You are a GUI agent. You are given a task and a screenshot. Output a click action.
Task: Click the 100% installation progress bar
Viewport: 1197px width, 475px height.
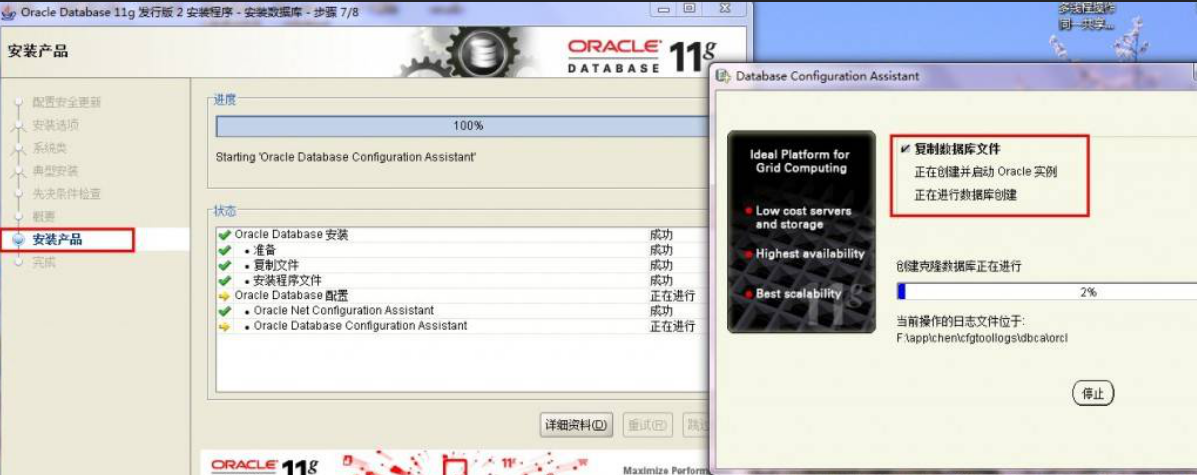pyautogui.click(x=467, y=126)
